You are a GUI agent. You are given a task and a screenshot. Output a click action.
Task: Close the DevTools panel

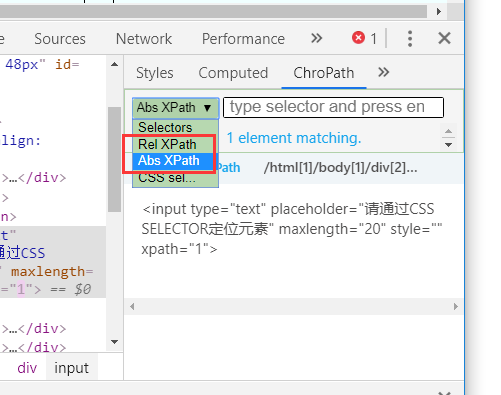click(444, 38)
